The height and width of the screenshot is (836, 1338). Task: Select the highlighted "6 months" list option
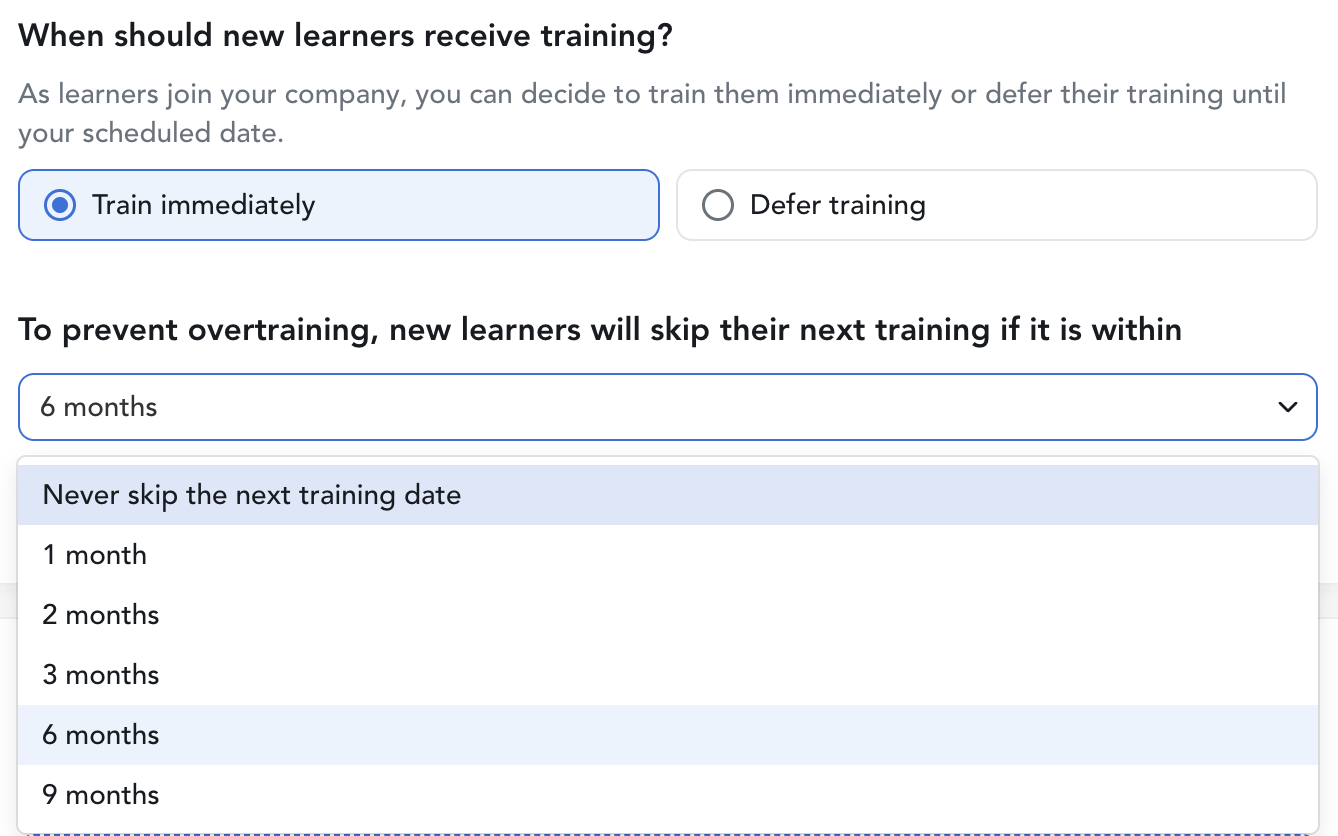pos(101,735)
